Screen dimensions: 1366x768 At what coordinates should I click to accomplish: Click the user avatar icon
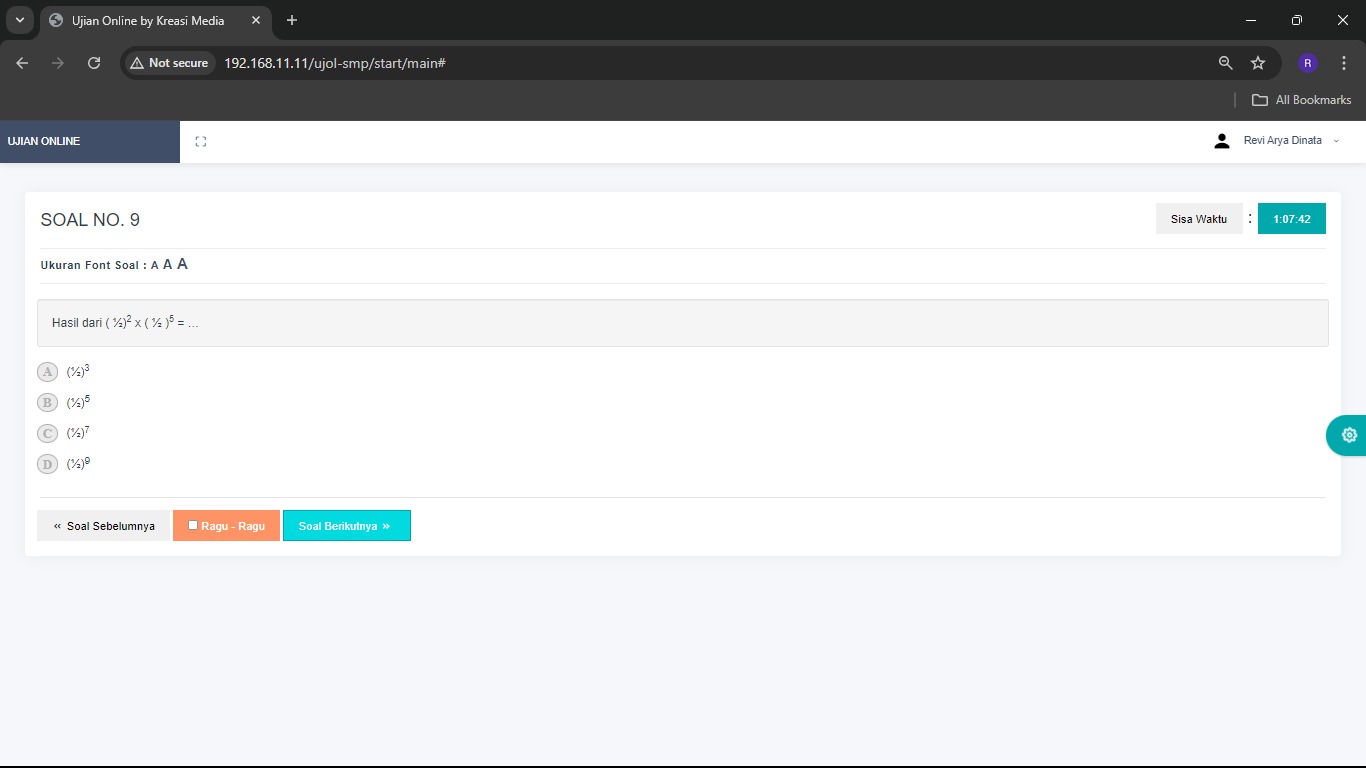(x=1221, y=141)
